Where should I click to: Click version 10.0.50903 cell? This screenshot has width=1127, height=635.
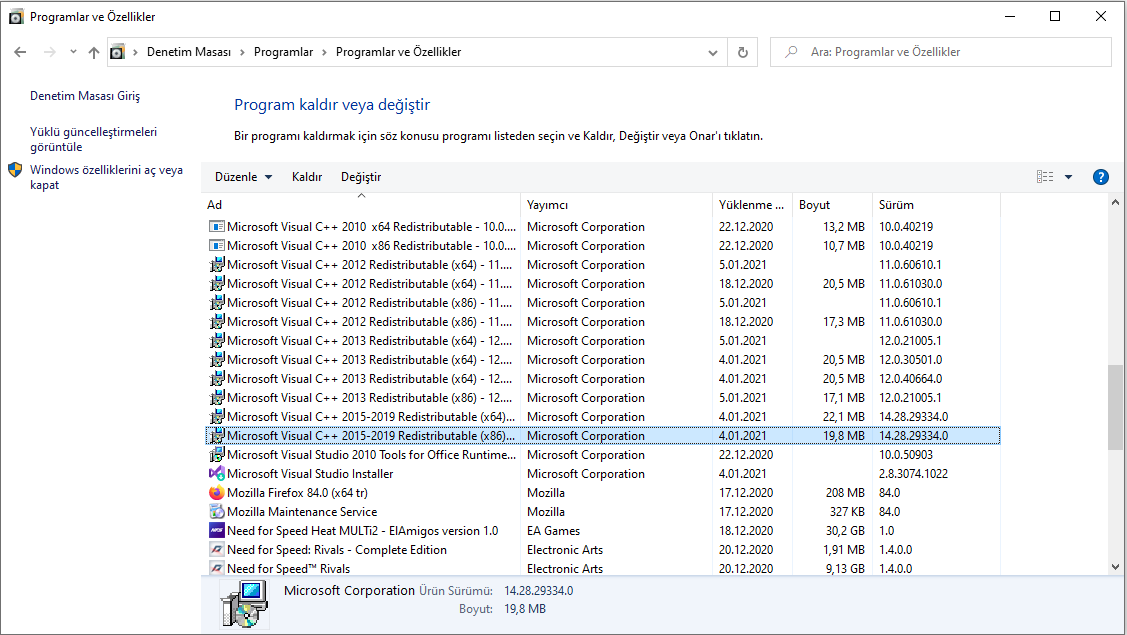905,454
